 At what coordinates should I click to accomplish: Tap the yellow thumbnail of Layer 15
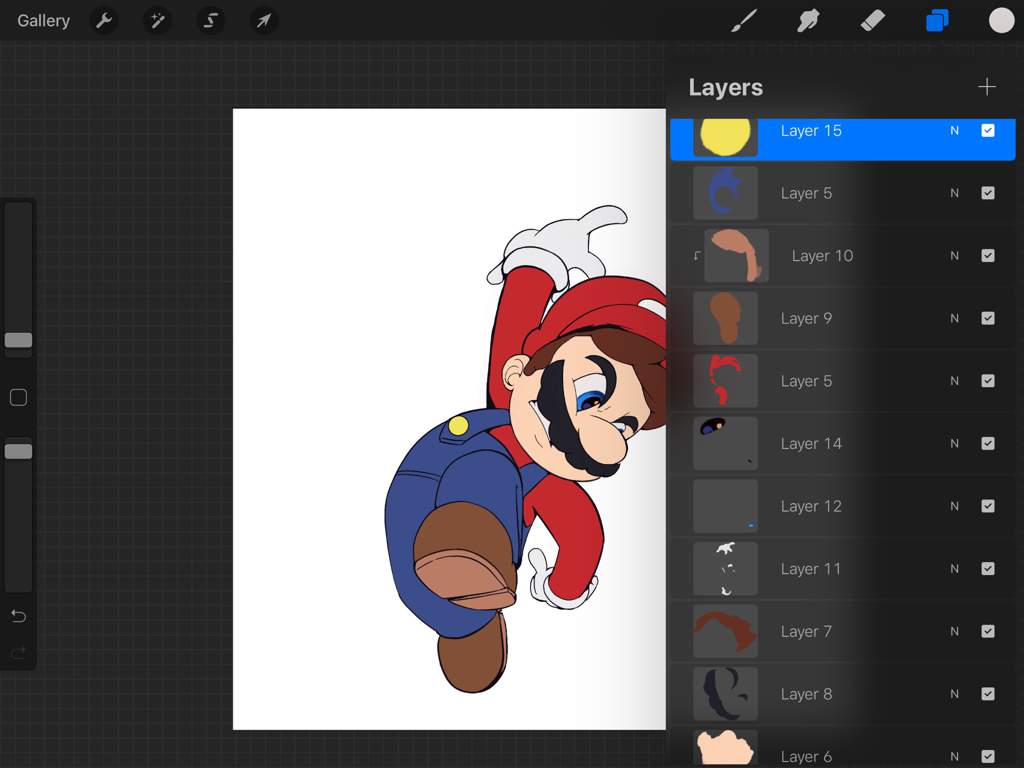726,137
